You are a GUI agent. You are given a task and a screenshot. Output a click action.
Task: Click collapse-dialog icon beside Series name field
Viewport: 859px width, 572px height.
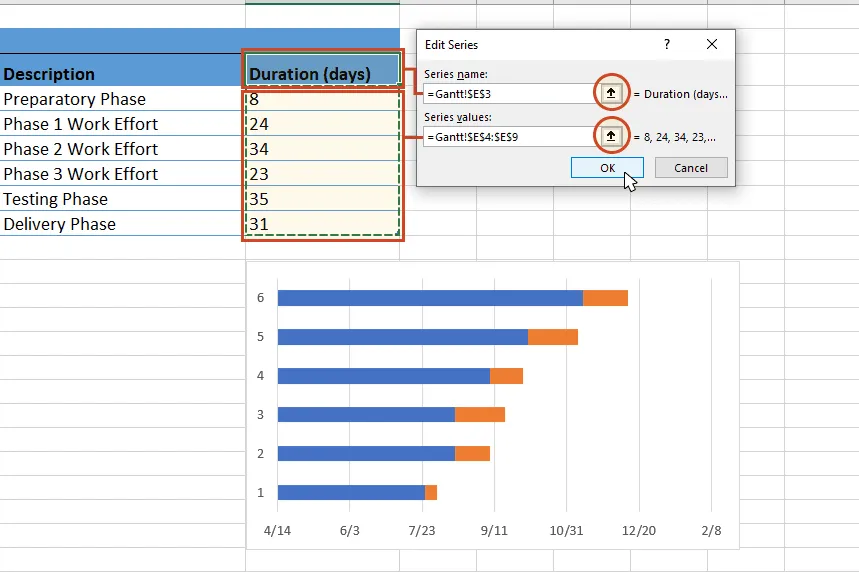pos(610,93)
